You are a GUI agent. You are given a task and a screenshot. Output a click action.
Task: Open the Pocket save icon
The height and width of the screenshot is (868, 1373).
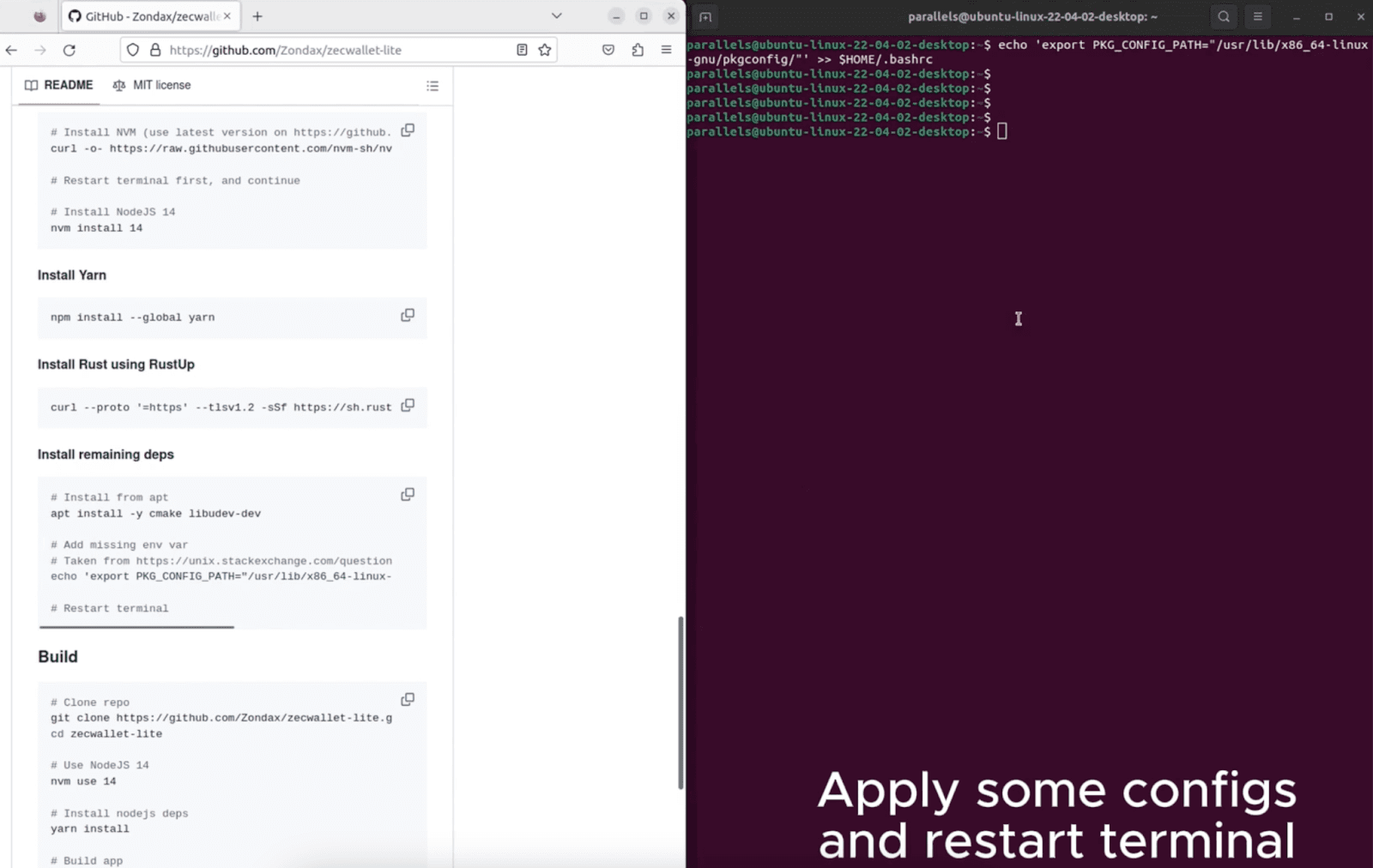(608, 50)
